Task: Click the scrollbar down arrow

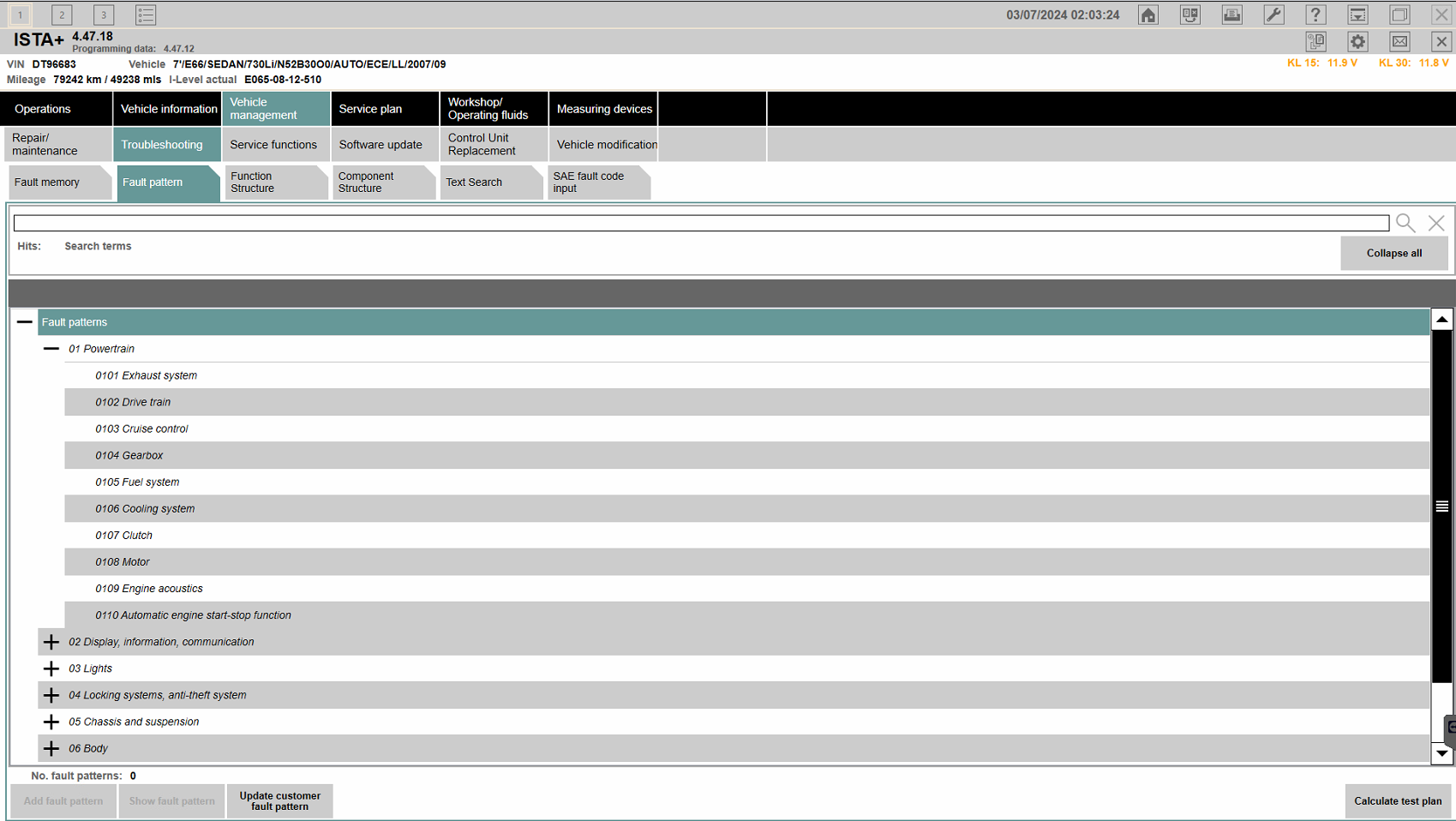Action: coord(1442,753)
